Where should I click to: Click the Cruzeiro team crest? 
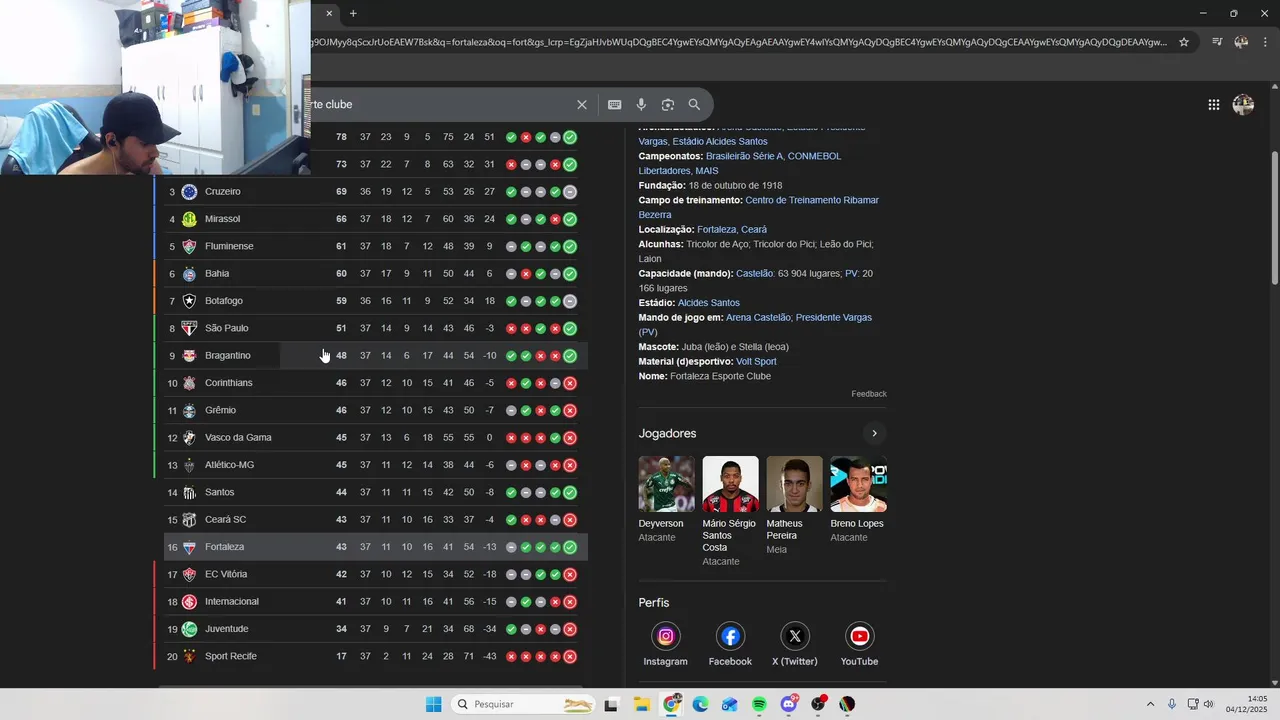coord(189,191)
